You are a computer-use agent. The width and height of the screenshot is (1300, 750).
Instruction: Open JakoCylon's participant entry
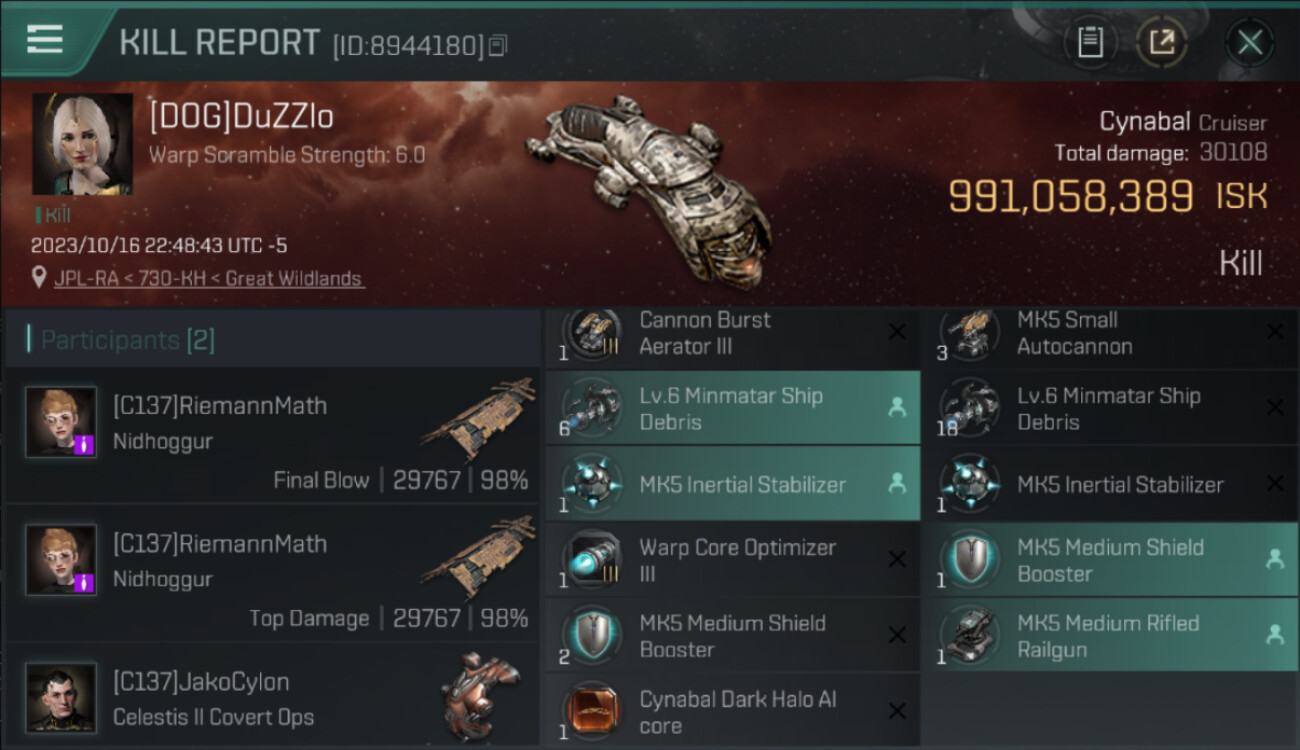coord(272,698)
